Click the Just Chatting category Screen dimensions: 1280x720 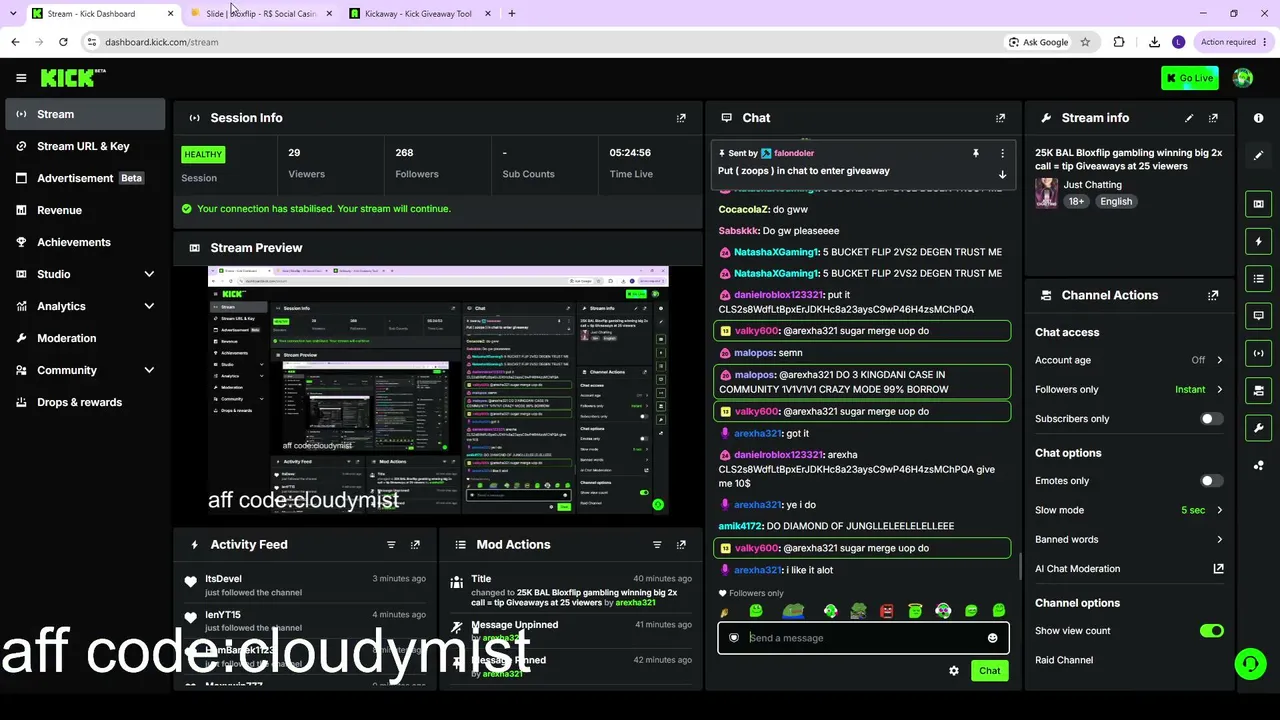click(1092, 185)
